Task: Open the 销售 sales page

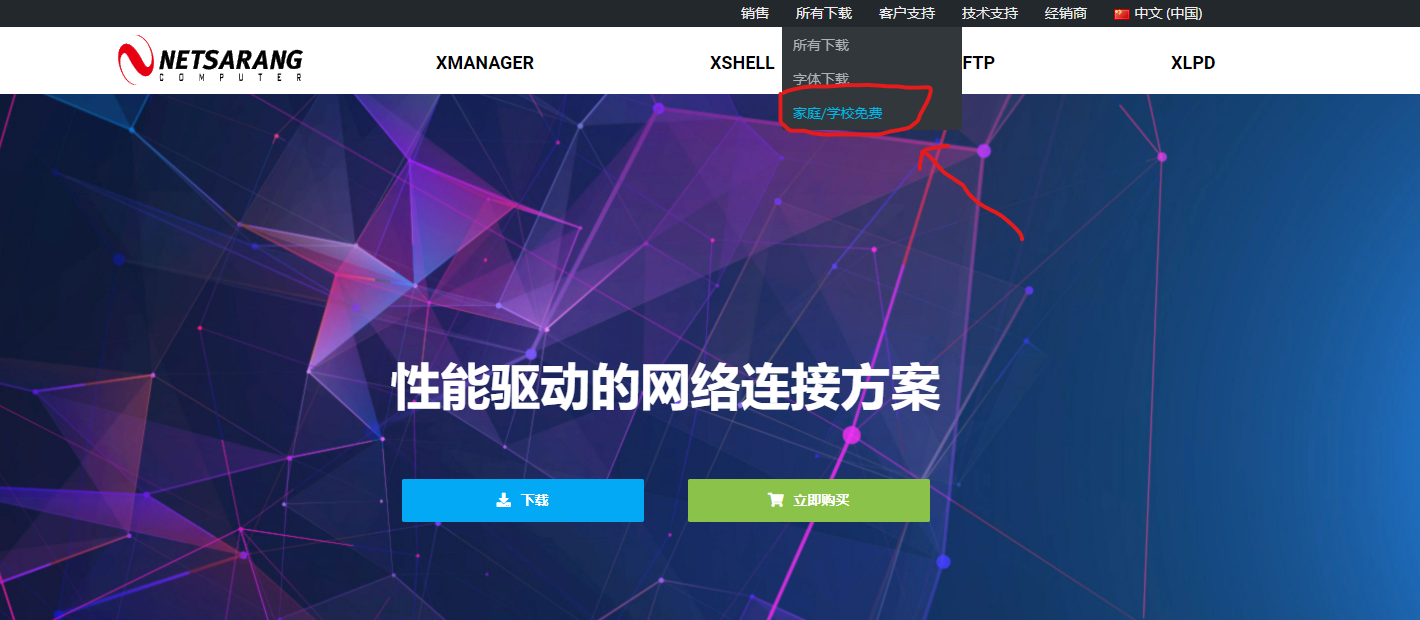Action: tap(753, 13)
